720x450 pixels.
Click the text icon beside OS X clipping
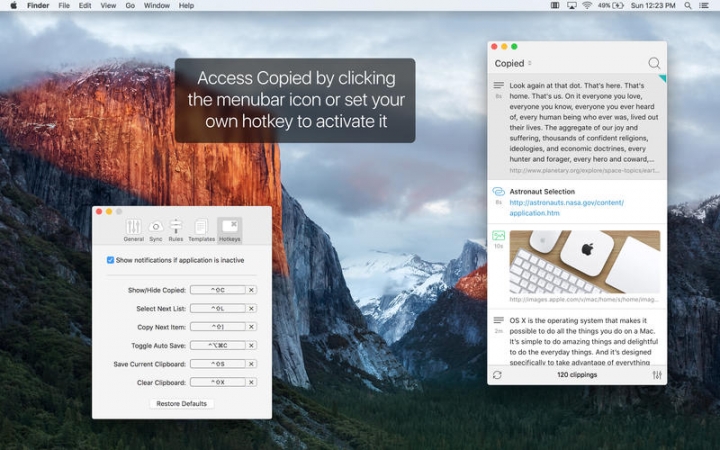(499, 320)
